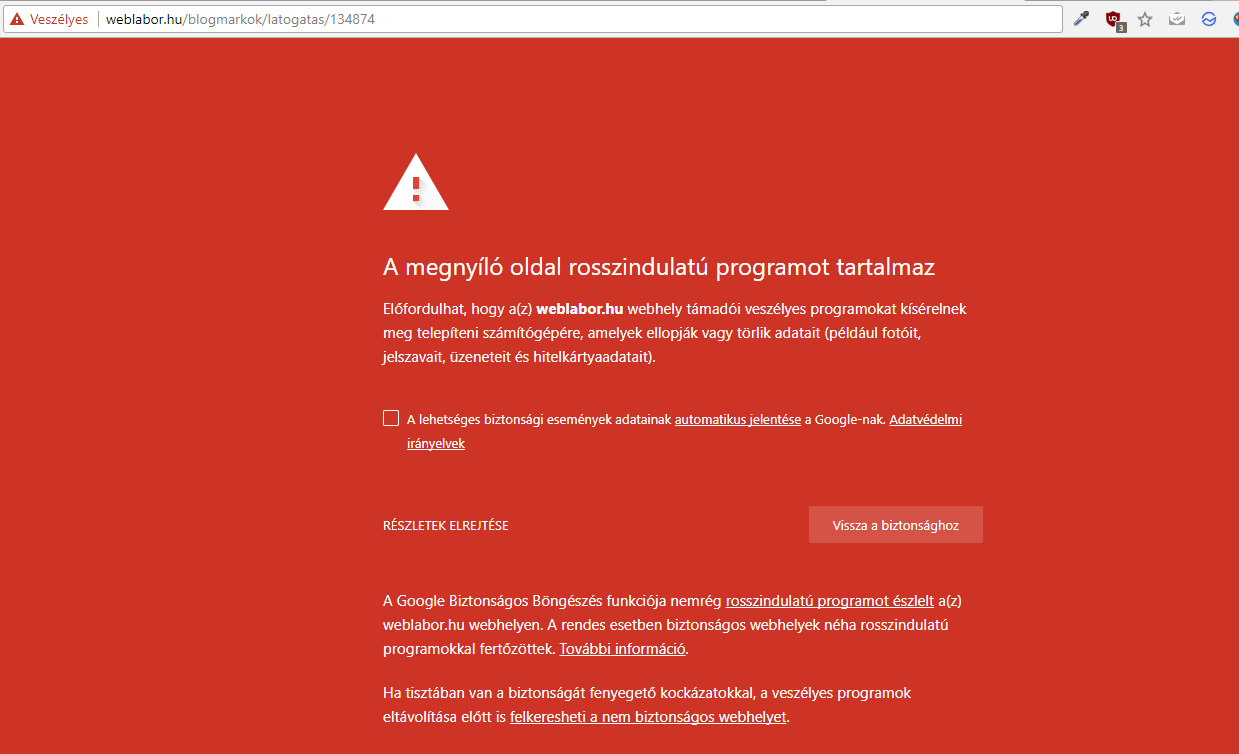Click the heading about rosszindulatú programot

(659, 267)
